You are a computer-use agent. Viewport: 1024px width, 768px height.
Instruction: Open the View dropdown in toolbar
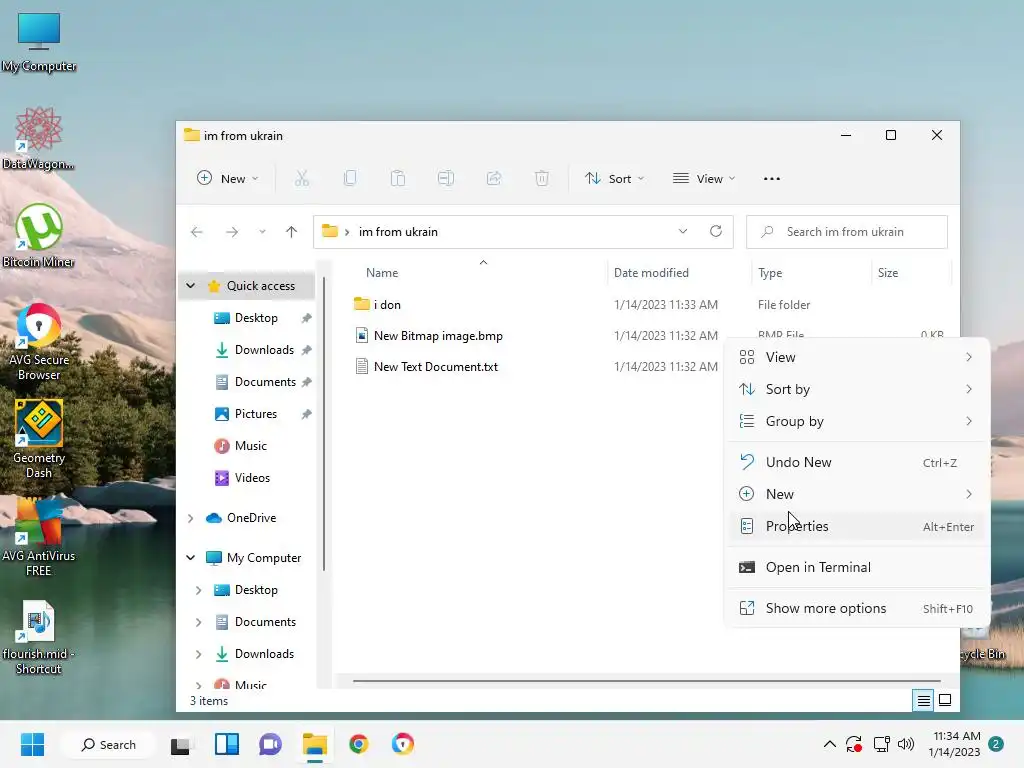[704, 178]
